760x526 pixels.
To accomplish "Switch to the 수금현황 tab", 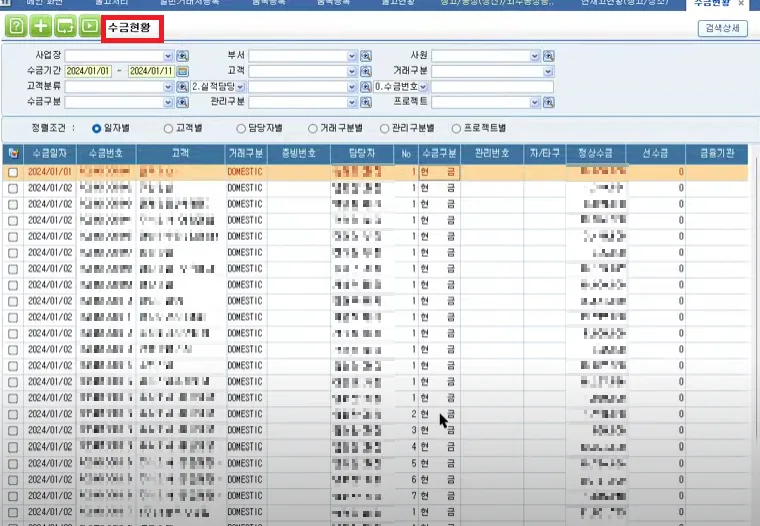I will (712, 3).
